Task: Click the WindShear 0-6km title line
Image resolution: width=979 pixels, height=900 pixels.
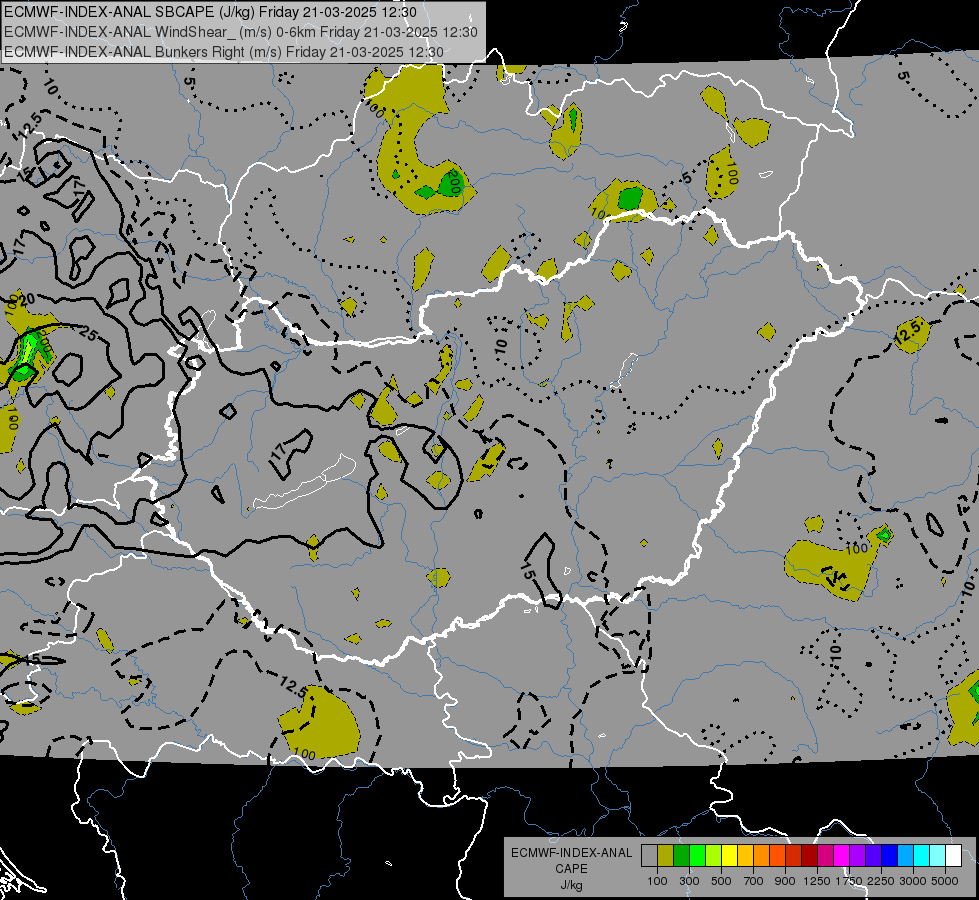Action: coord(241,32)
